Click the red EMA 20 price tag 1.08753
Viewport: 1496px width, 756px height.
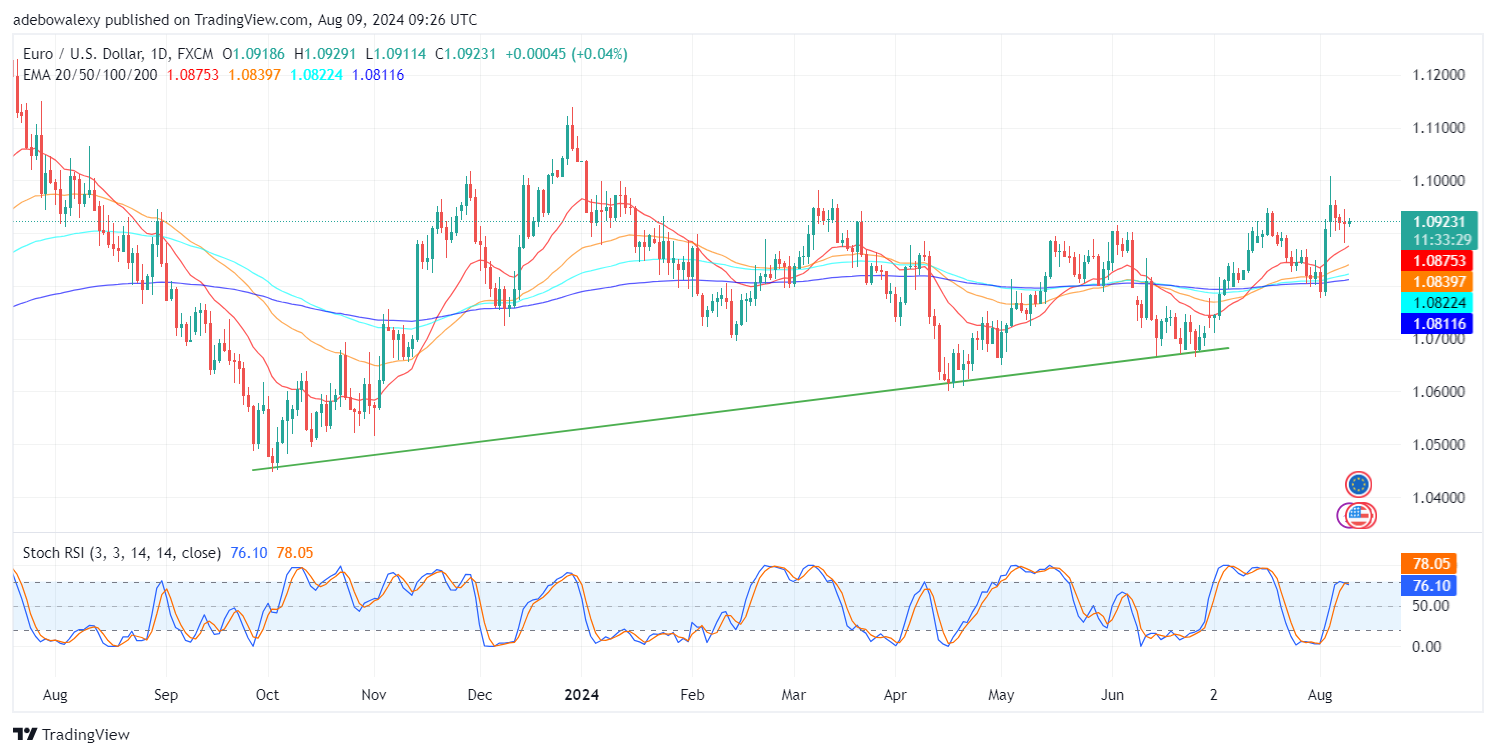click(1436, 260)
